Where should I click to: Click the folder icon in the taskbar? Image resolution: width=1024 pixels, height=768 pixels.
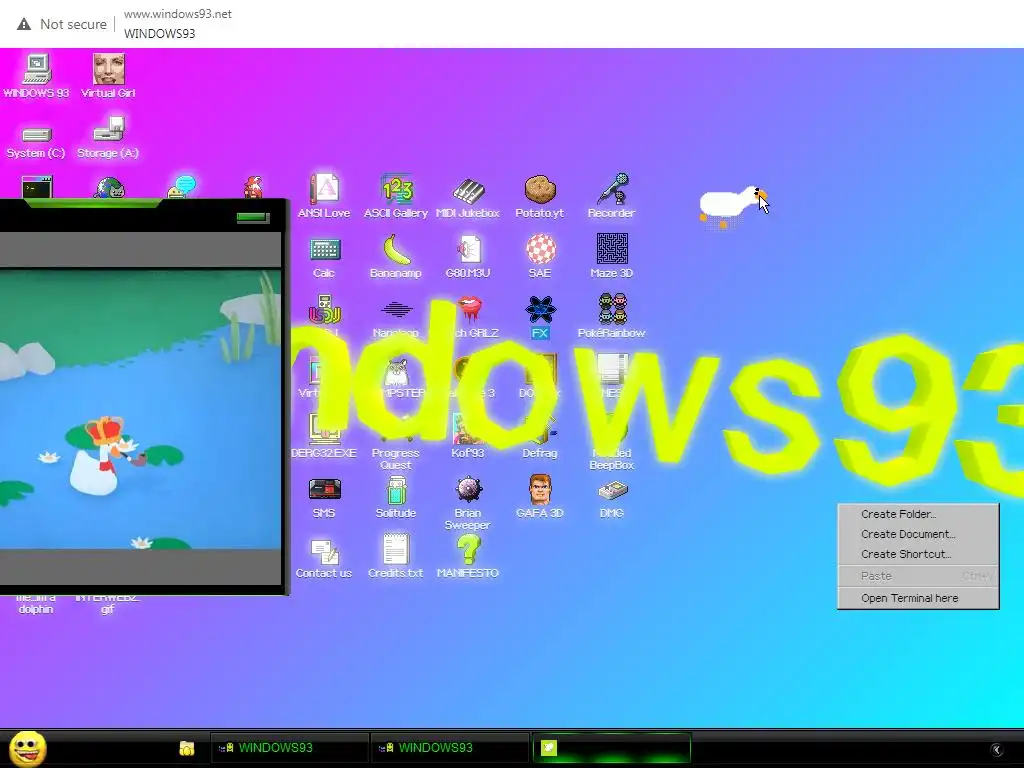(187, 748)
